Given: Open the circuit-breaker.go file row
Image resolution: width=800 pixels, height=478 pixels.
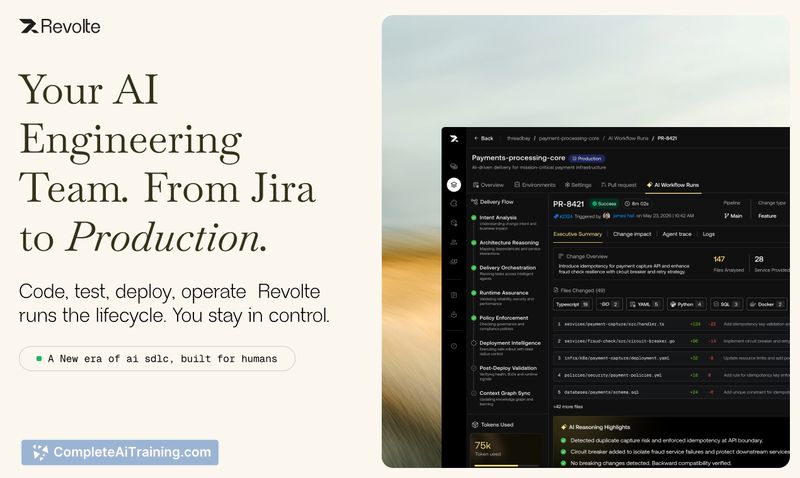Looking at the screenshot, I should tap(671, 341).
